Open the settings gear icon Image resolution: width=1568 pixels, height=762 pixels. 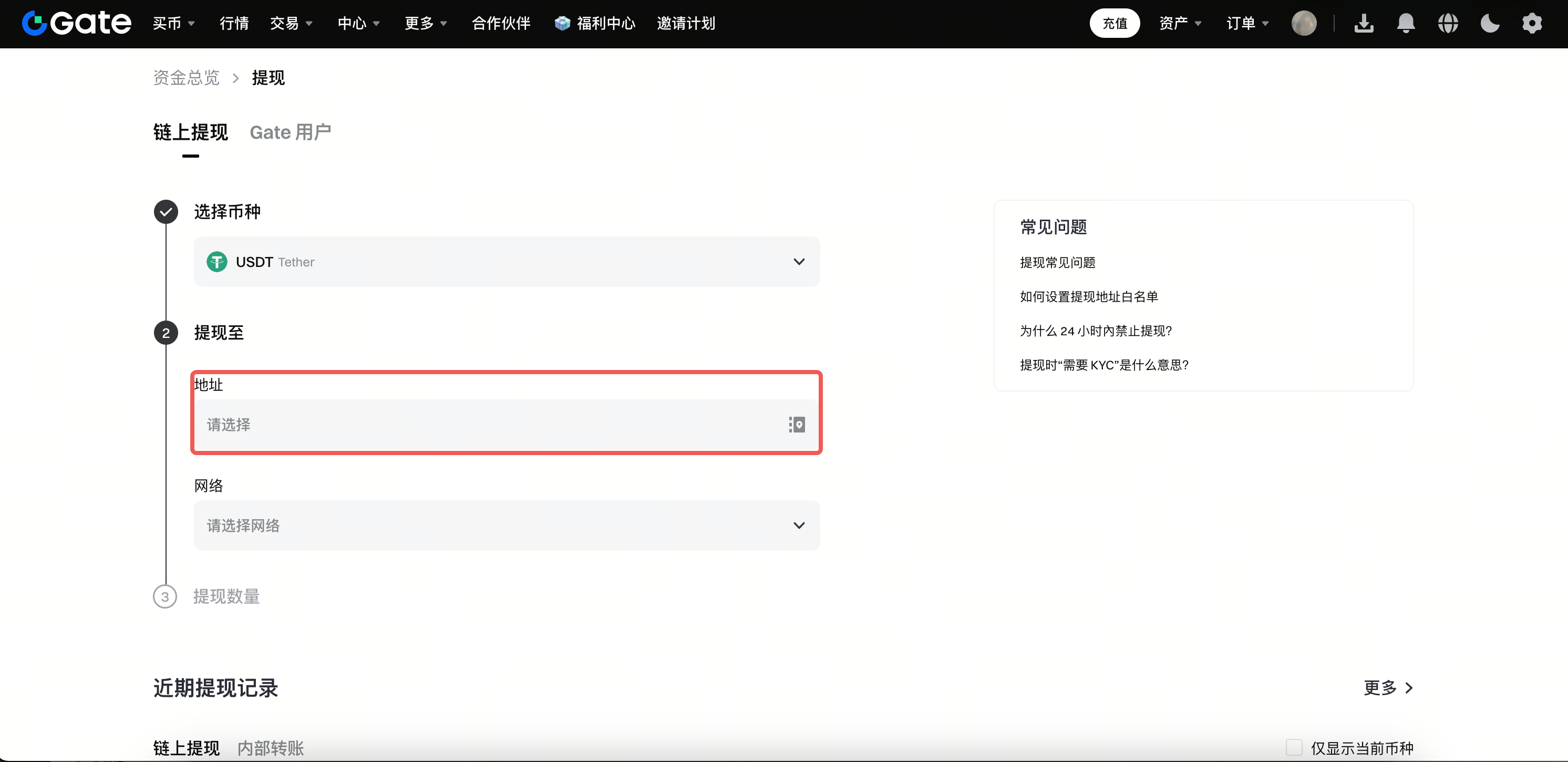pos(1532,23)
